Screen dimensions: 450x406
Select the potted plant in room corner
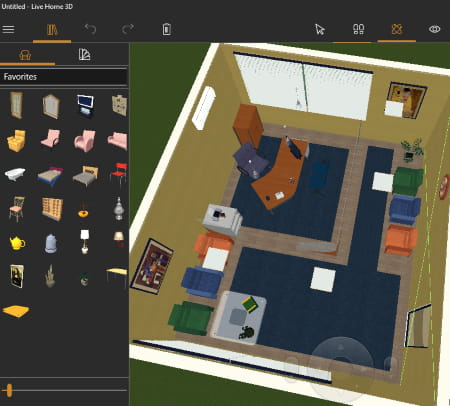click(413, 151)
